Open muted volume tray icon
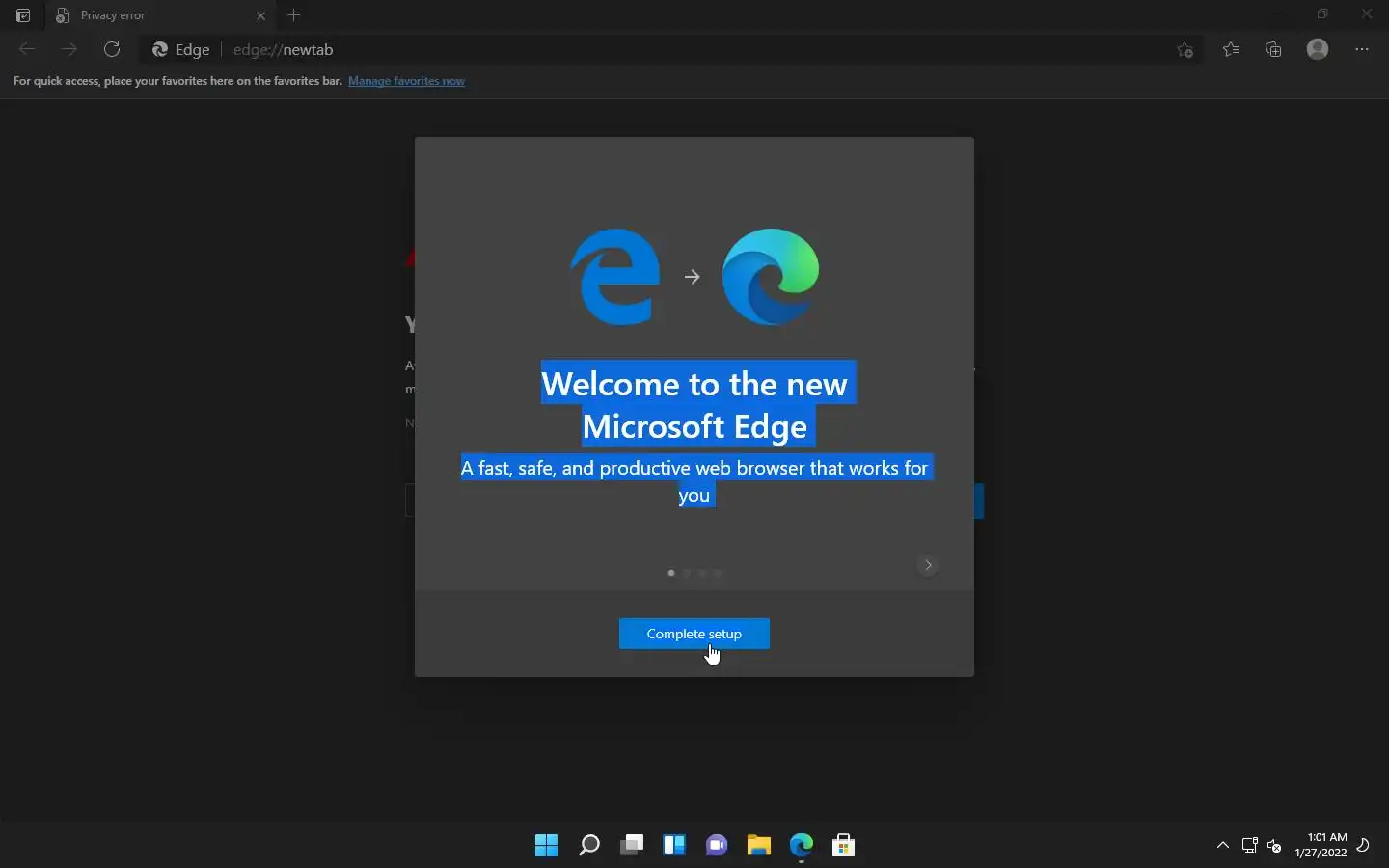The width and height of the screenshot is (1389, 868). pyautogui.click(x=1274, y=846)
